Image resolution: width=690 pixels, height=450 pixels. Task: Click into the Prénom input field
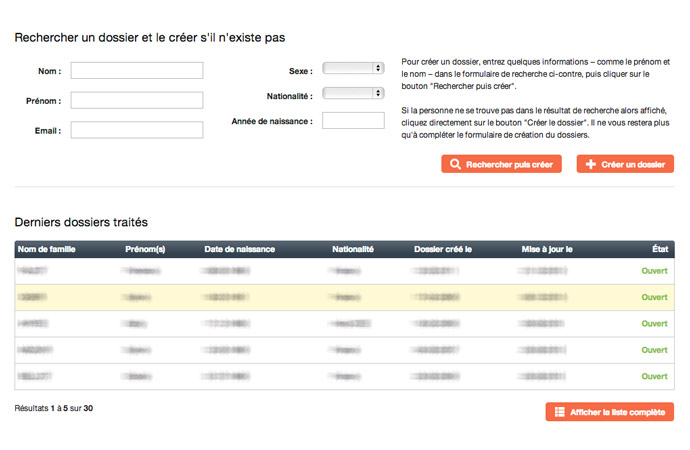137,100
